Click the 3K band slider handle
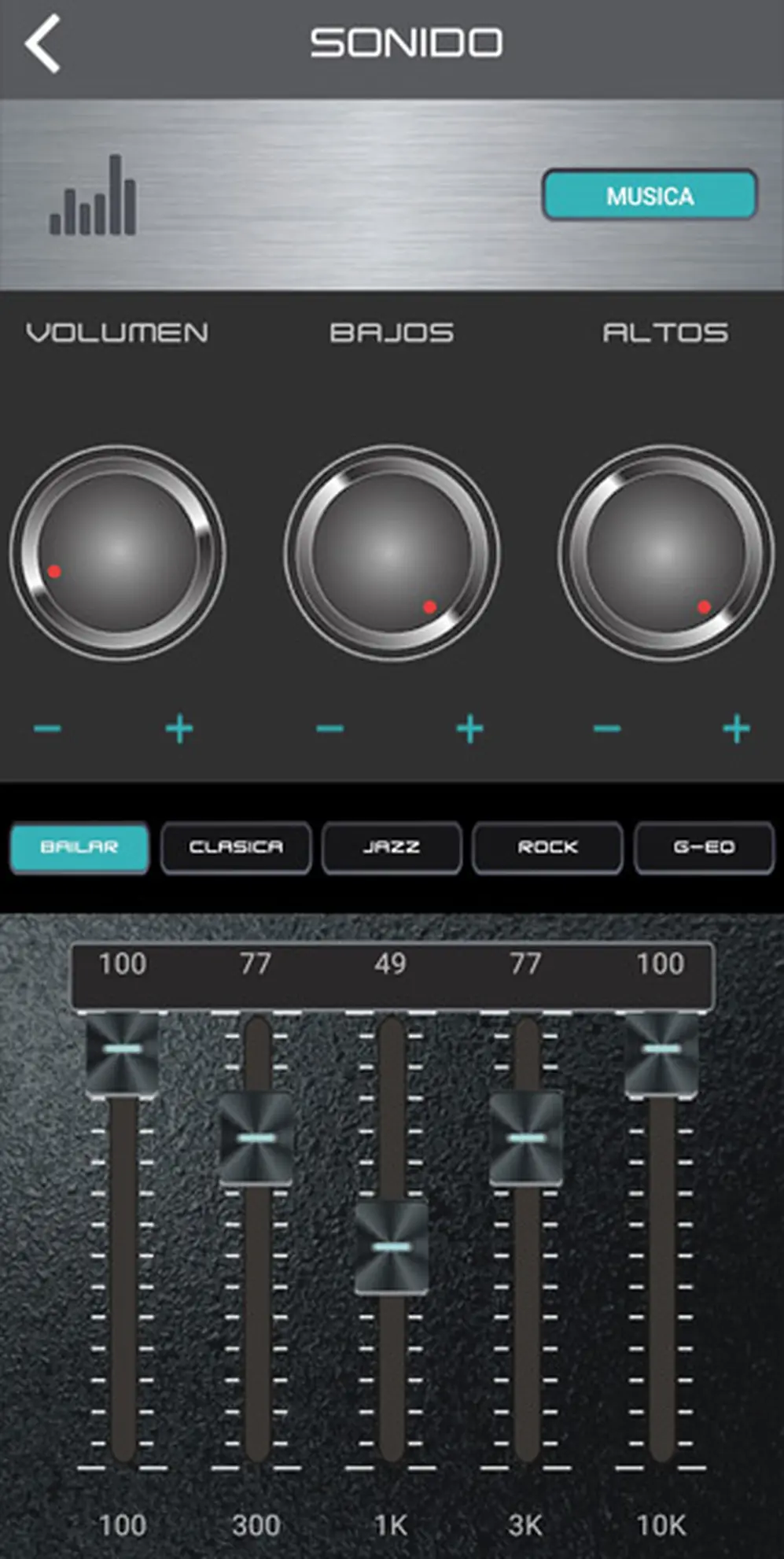Viewport: 784px width, 1559px height. pyautogui.click(x=526, y=1138)
